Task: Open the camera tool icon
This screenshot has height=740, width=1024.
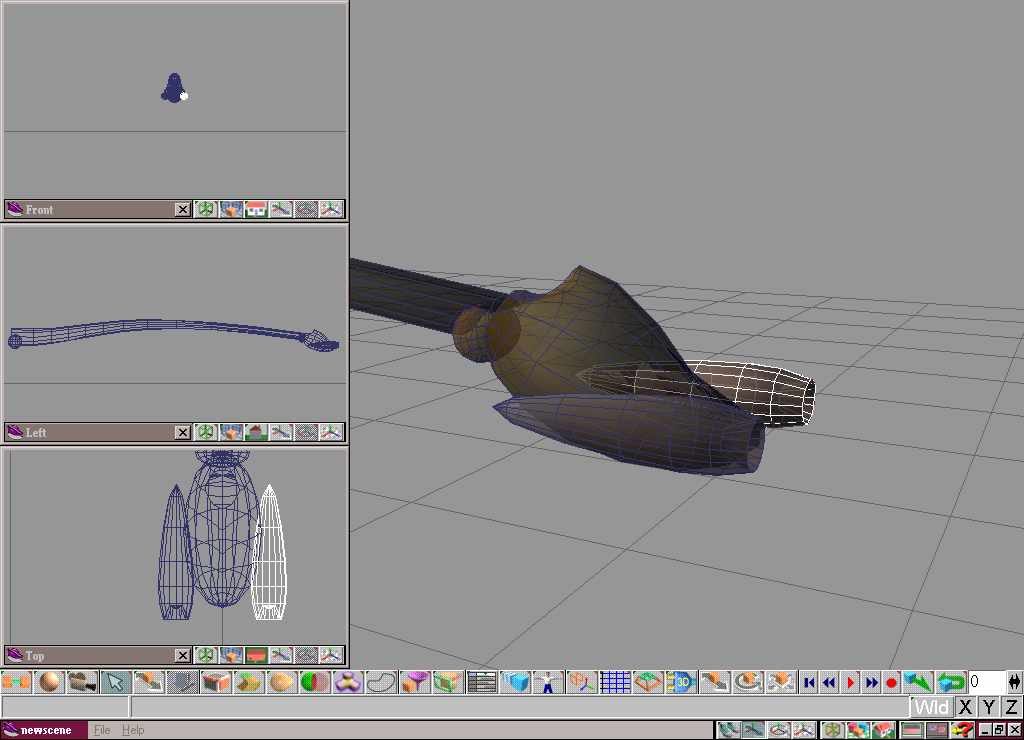Action: point(82,683)
